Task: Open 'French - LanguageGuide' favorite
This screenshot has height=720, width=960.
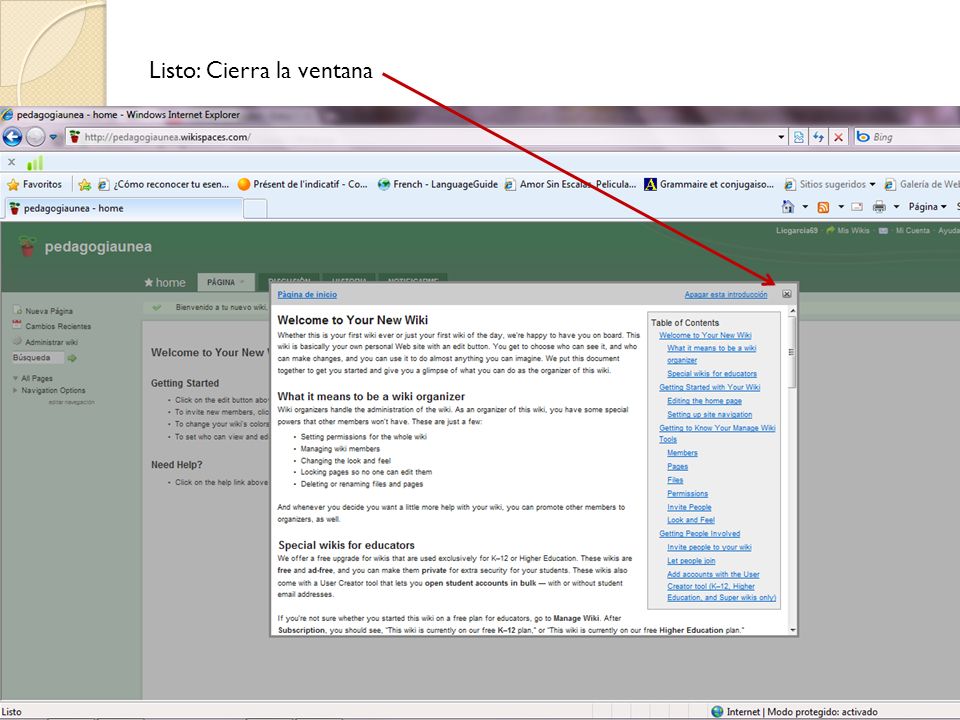Action: tap(438, 184)
